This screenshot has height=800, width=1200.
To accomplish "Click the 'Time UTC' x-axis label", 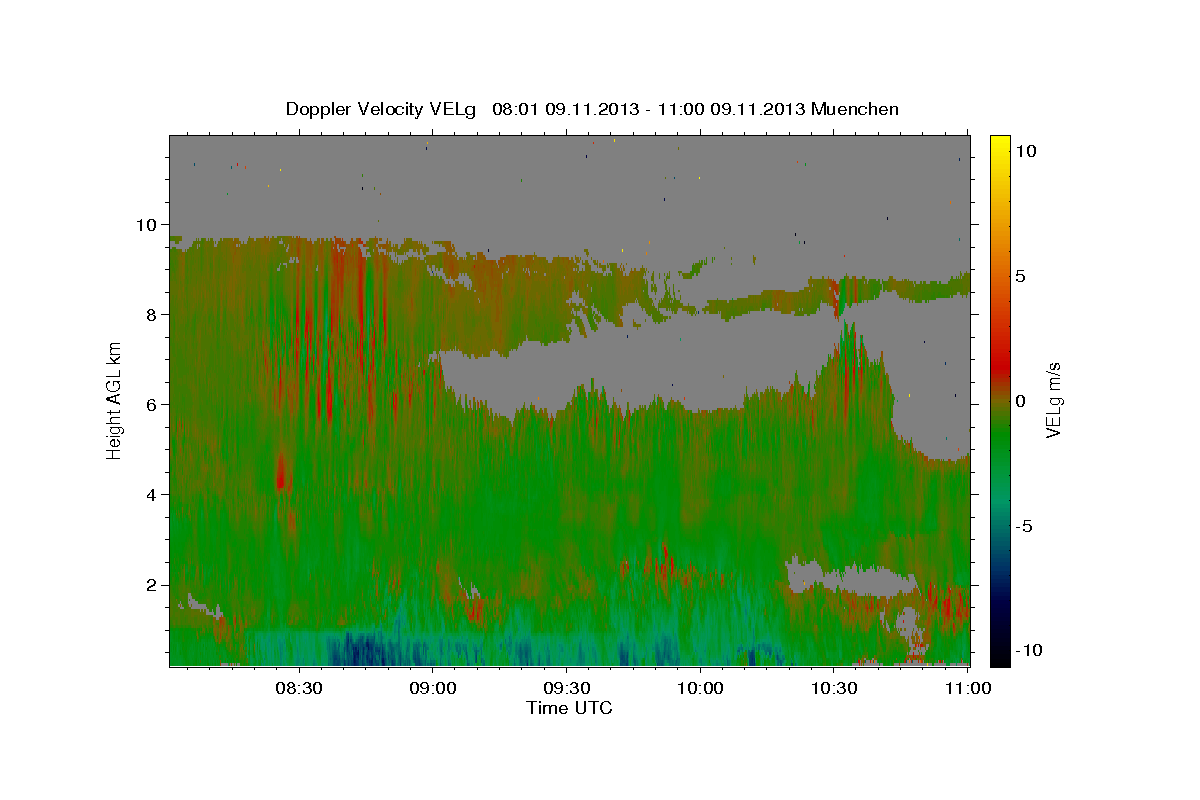I will [569, 708].
